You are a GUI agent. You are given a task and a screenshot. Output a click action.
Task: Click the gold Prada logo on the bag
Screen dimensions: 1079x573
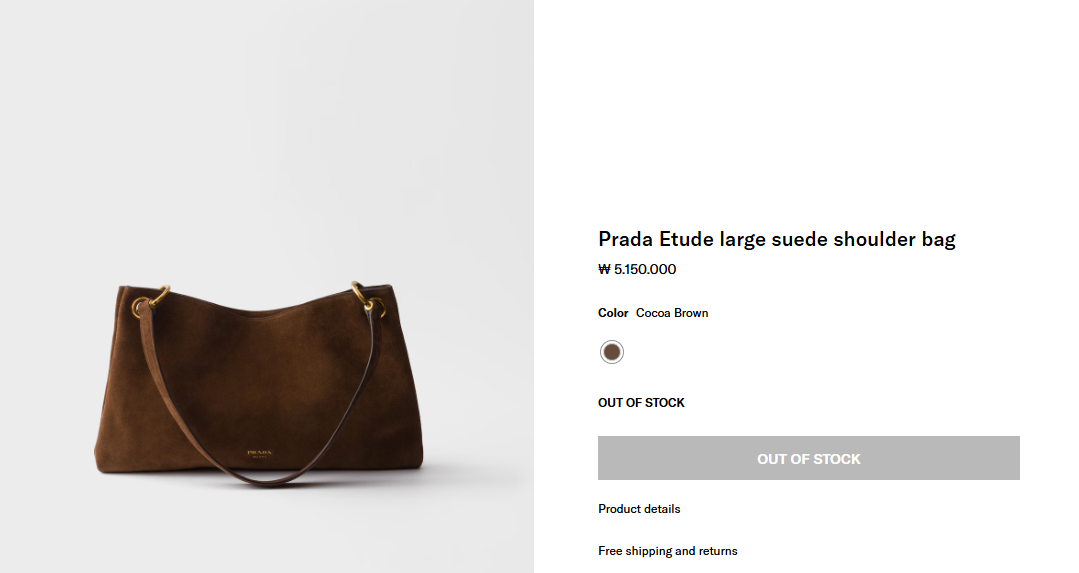click(x=260, y=453)
